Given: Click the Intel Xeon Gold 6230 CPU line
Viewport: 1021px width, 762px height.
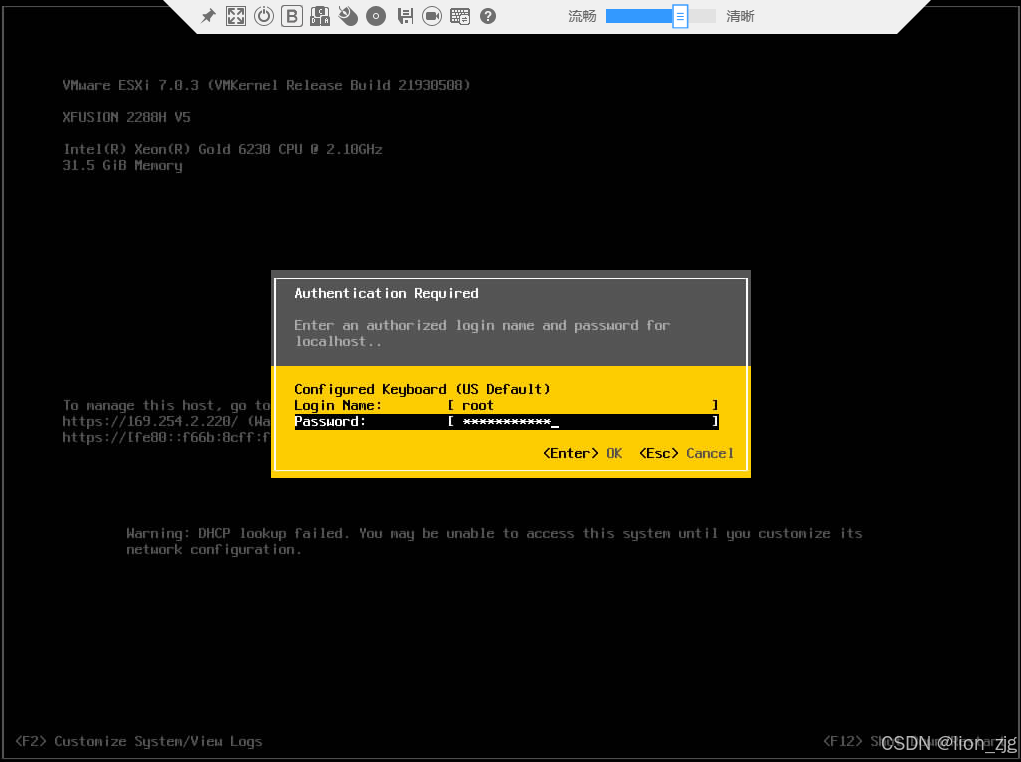Looking at the screenshot, I should click(223, 149).
